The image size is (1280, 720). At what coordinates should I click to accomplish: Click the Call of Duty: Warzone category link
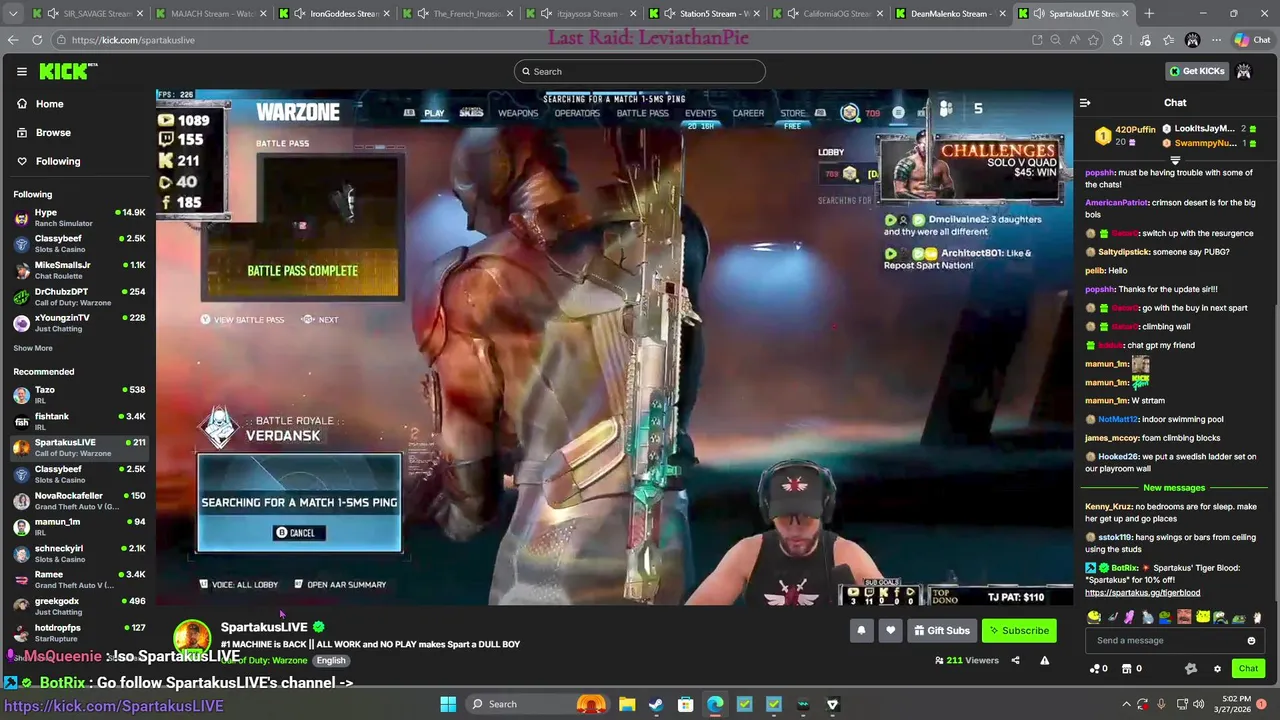coord(266,661)
